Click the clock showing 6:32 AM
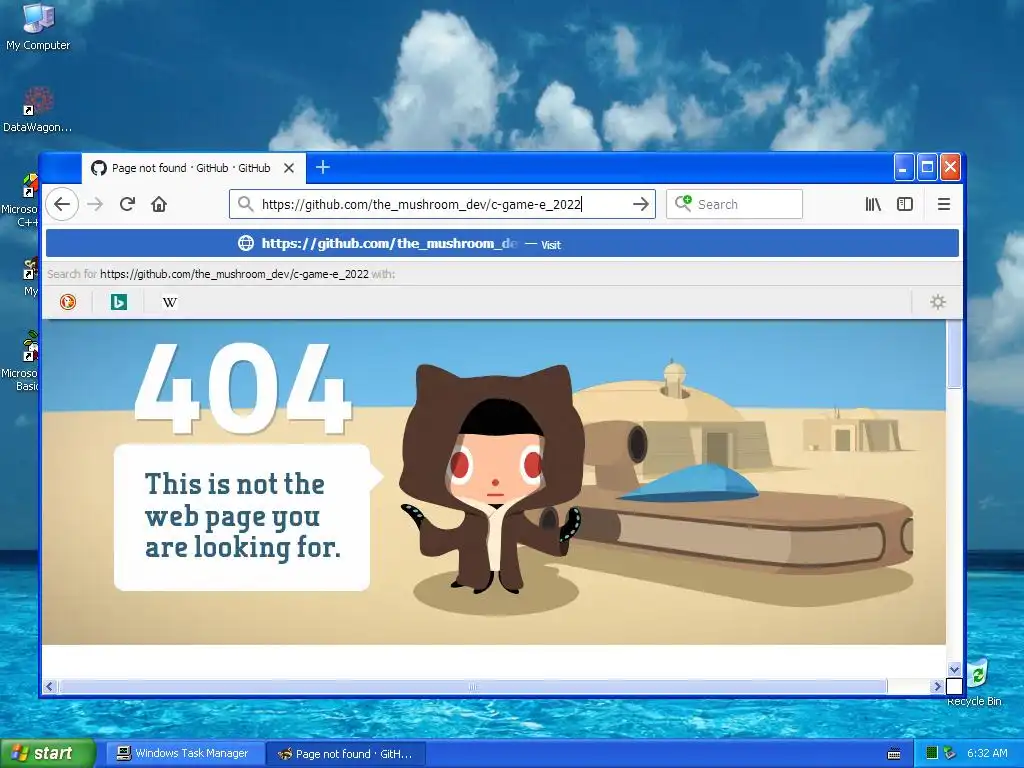This screenshot has height=768, width=1024. [x=987, y=754]
